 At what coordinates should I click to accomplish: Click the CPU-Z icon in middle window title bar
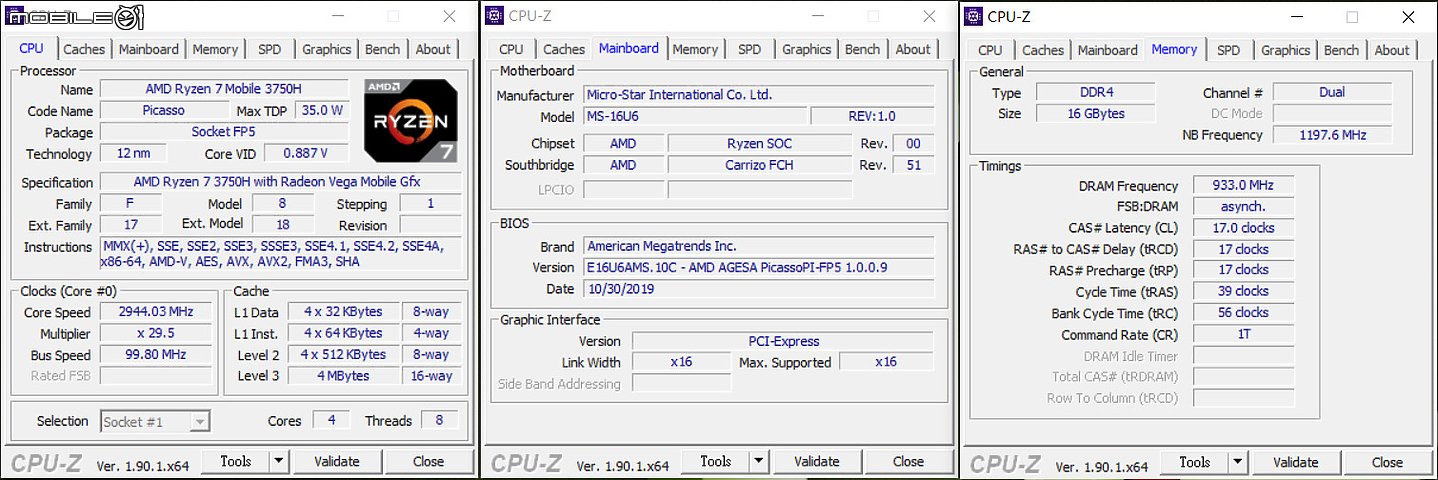coord(494,14)
